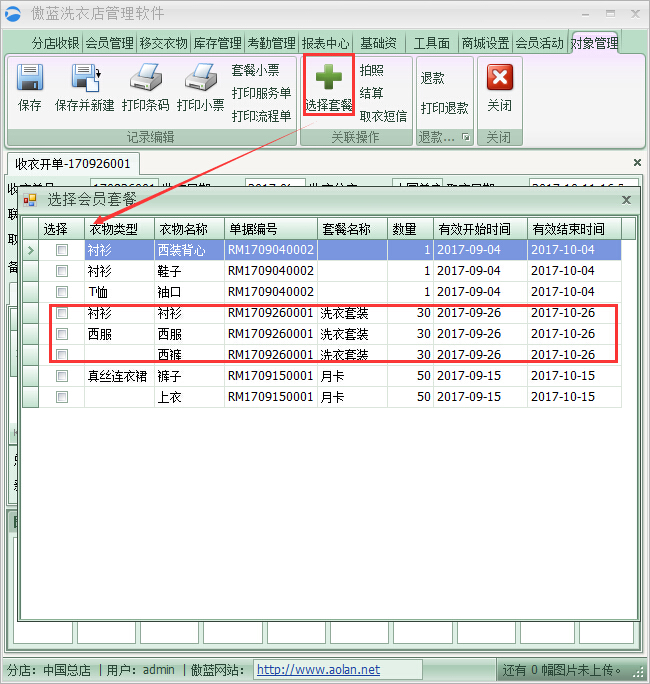The image size is (650, 684).
Task: Tick the checkbox in the 鞋子 row
Action: point(62,271)
